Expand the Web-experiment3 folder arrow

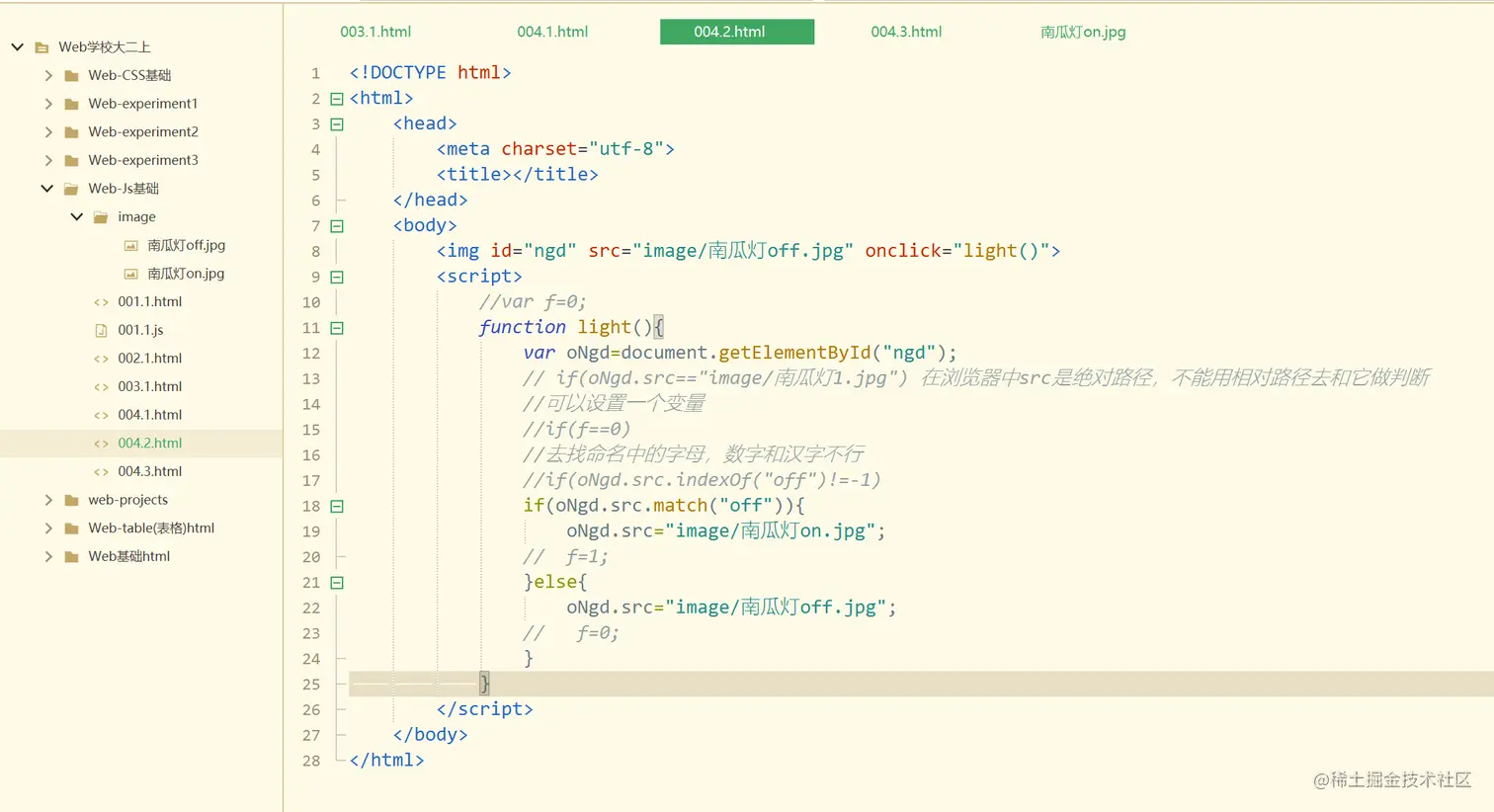tap(48, 160)
